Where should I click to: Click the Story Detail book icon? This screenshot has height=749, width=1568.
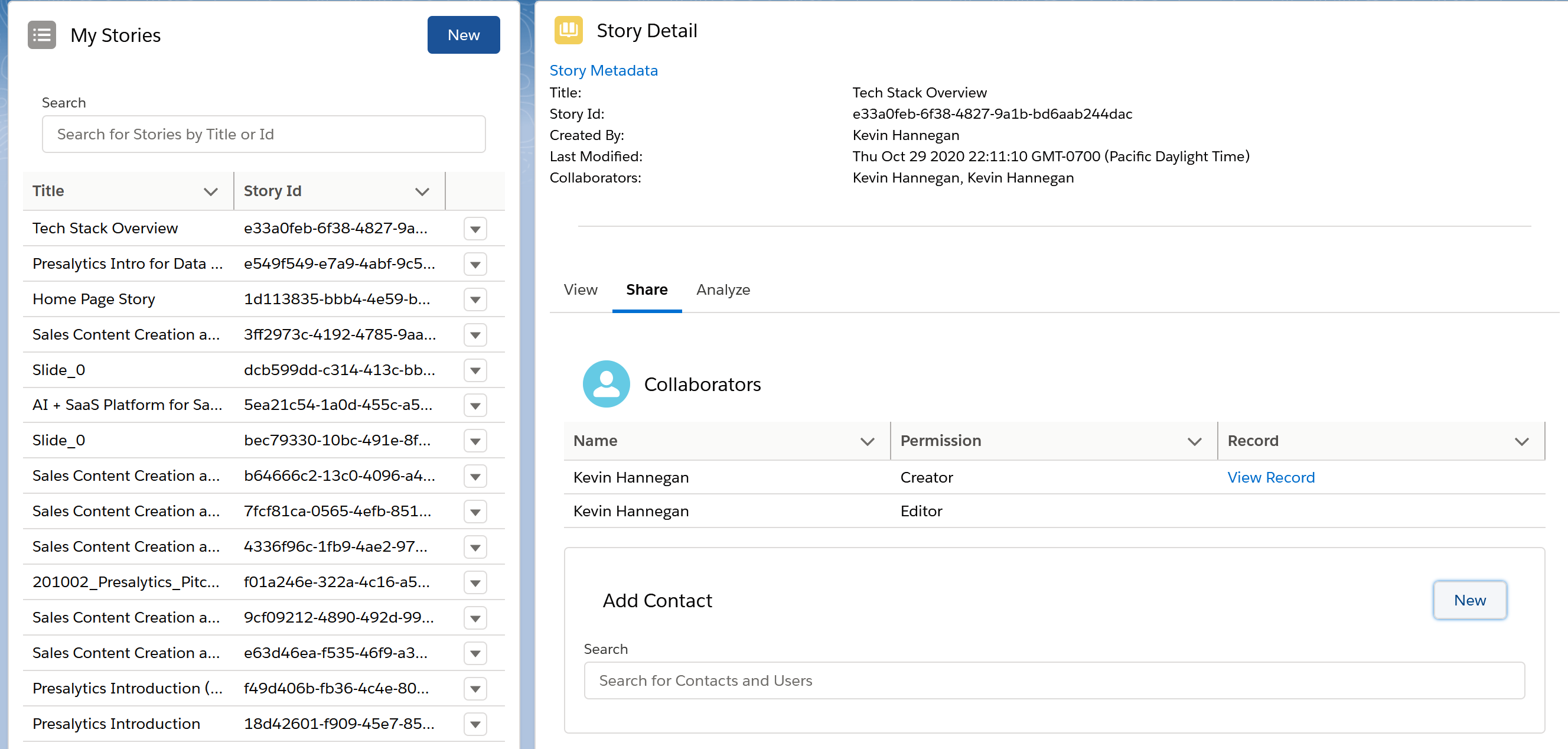(568, 30)
